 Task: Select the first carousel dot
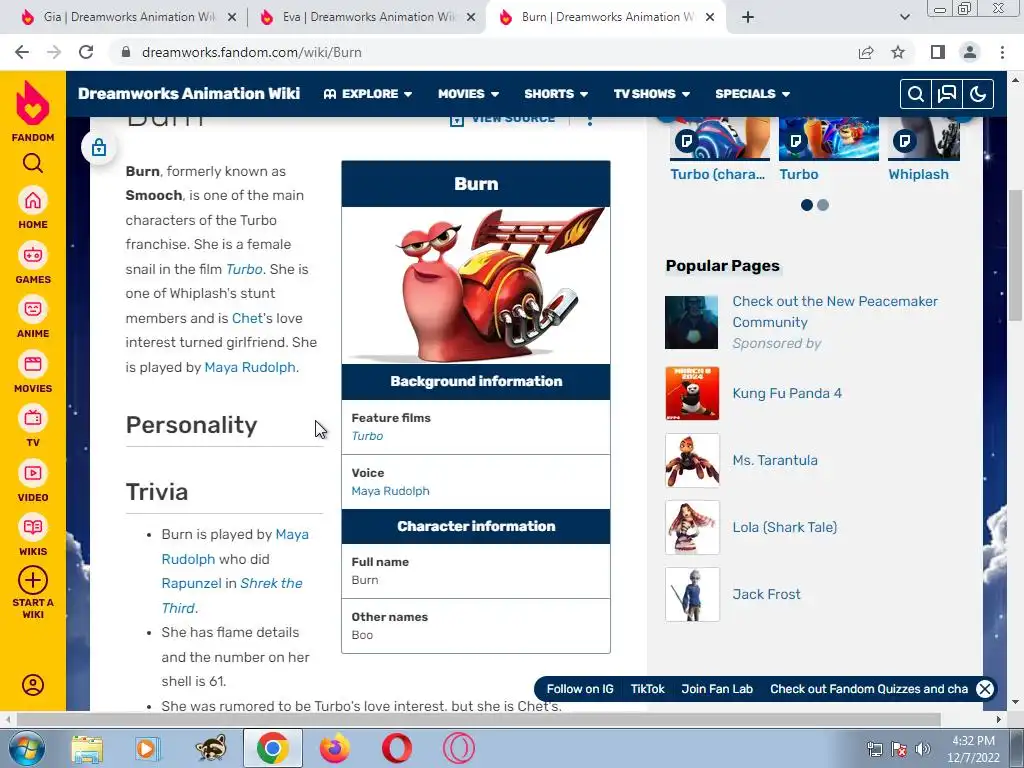pos(807,205)
